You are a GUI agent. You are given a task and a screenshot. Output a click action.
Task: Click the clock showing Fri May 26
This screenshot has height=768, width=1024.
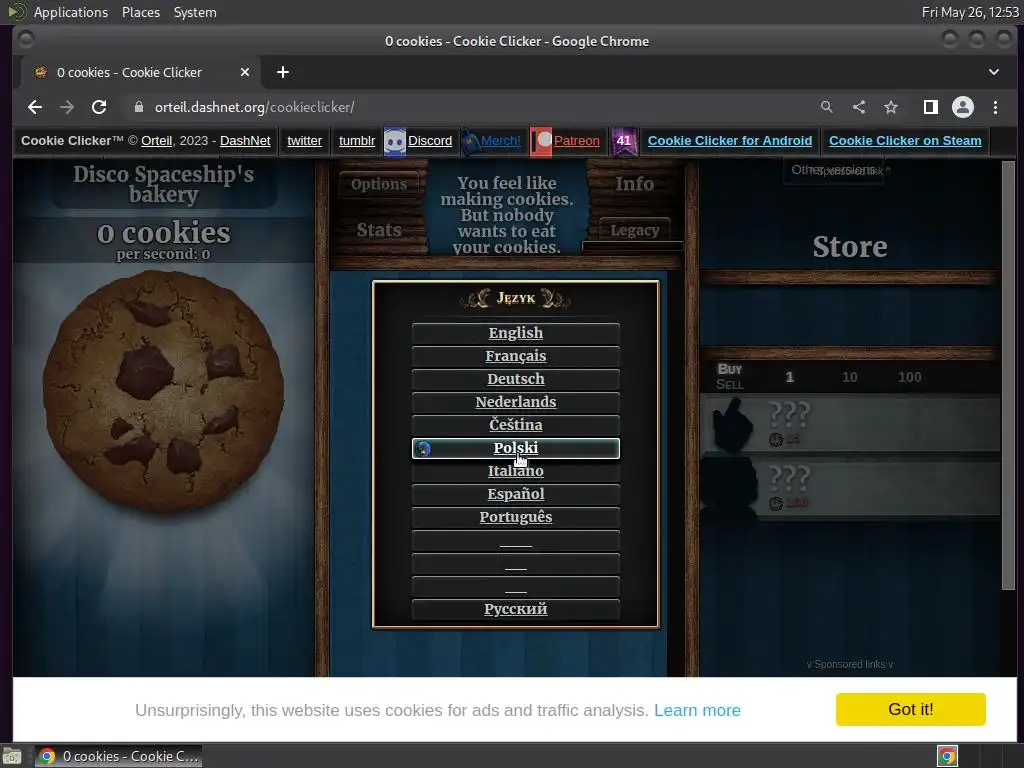coord(970,12)
